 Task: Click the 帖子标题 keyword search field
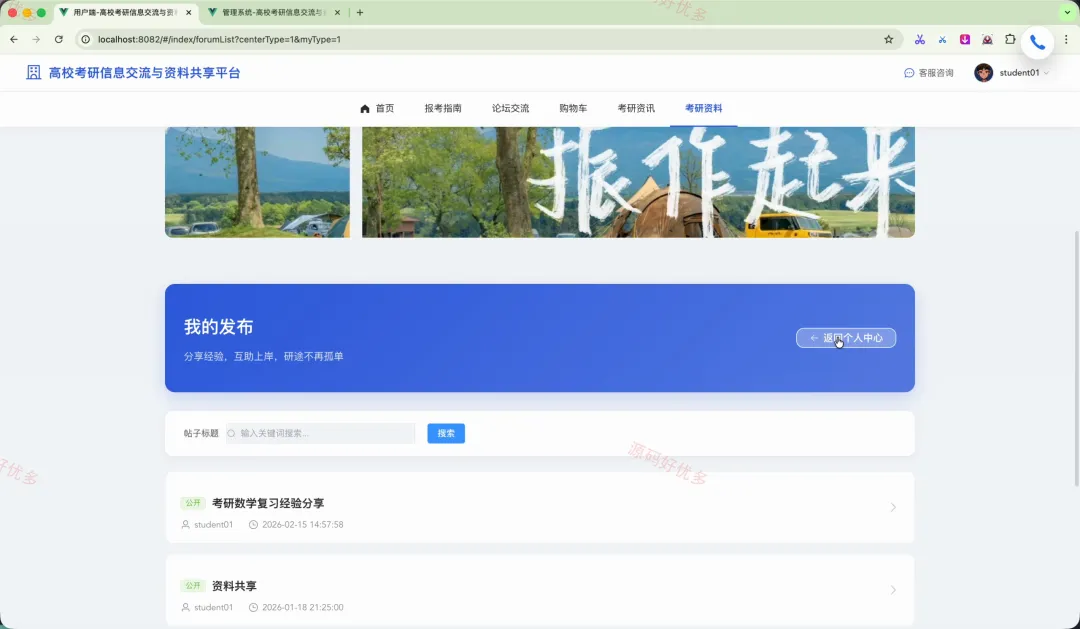[x=320, y=433]
